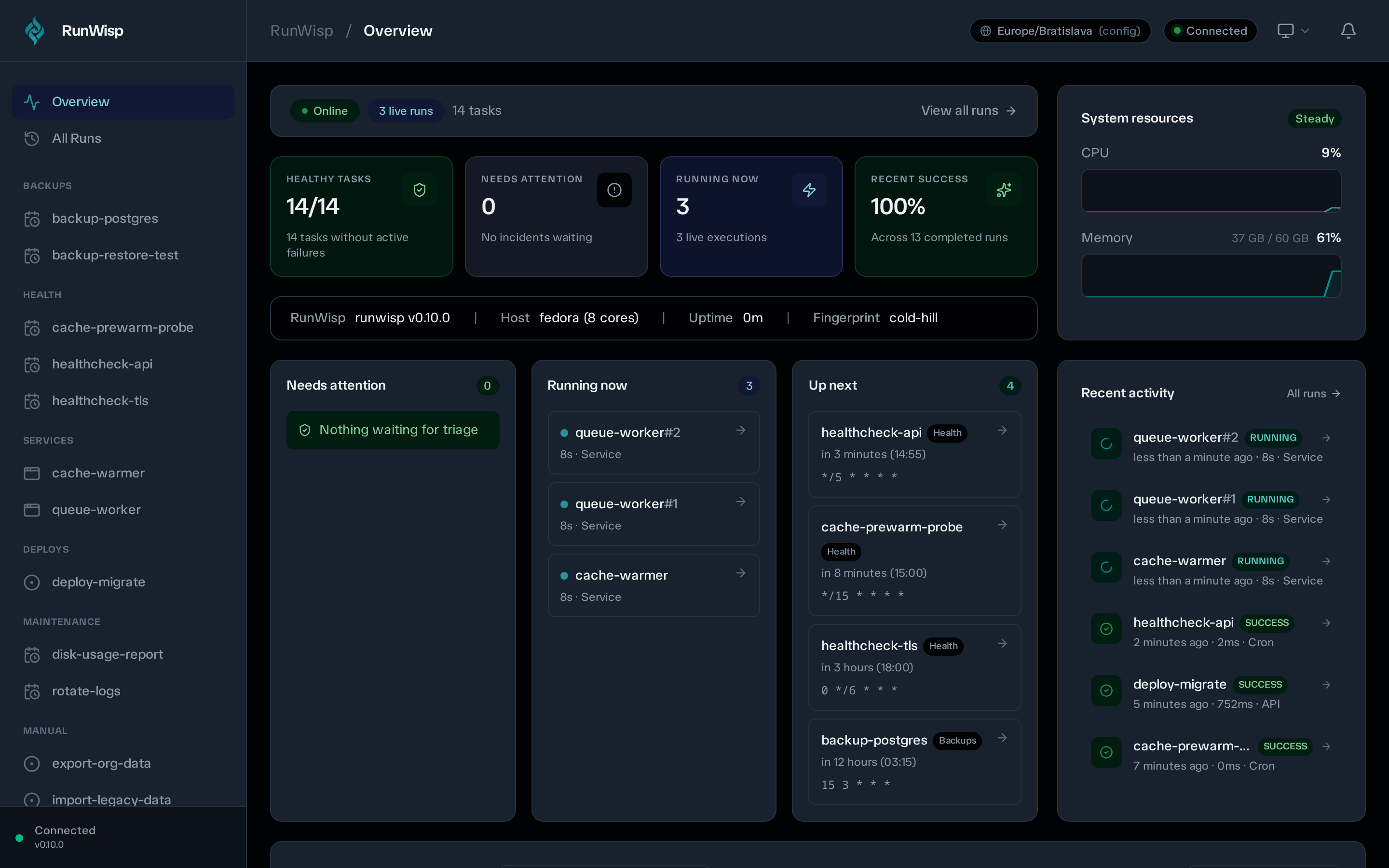
Task: Click the Europe/Bratislava timezone config pill
Action: [x=1060, y=30]
